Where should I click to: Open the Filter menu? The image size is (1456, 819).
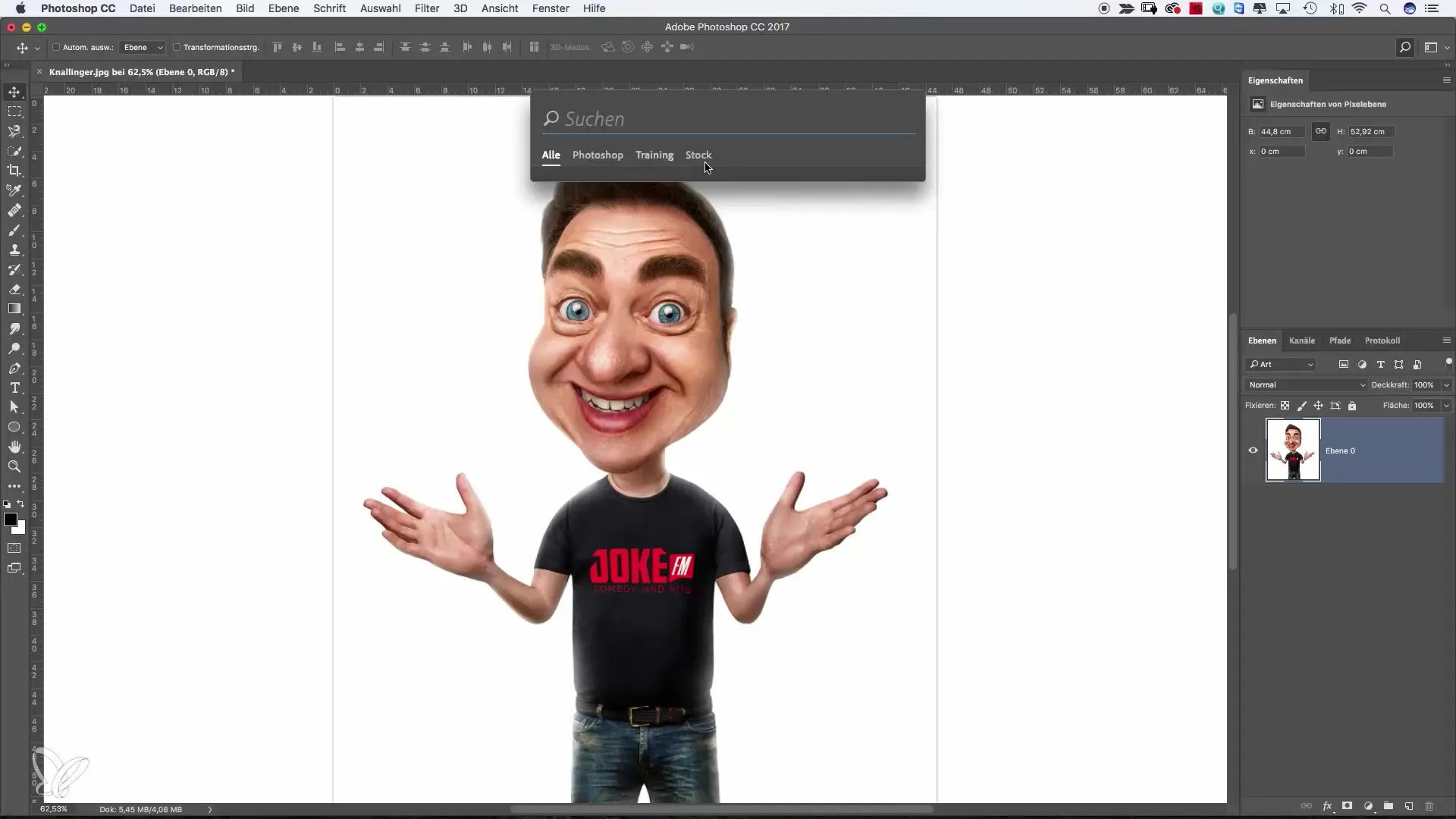(427, 8)
